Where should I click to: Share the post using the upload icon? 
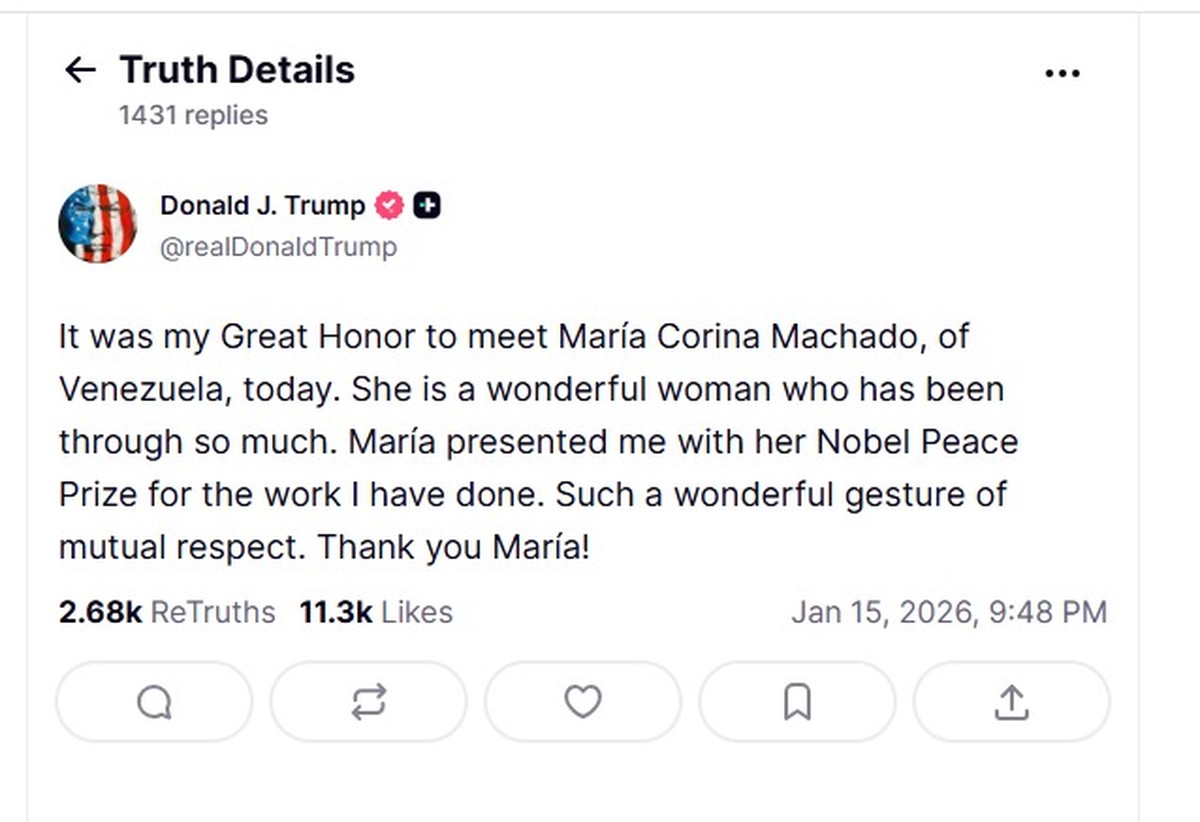[1011, 702]
